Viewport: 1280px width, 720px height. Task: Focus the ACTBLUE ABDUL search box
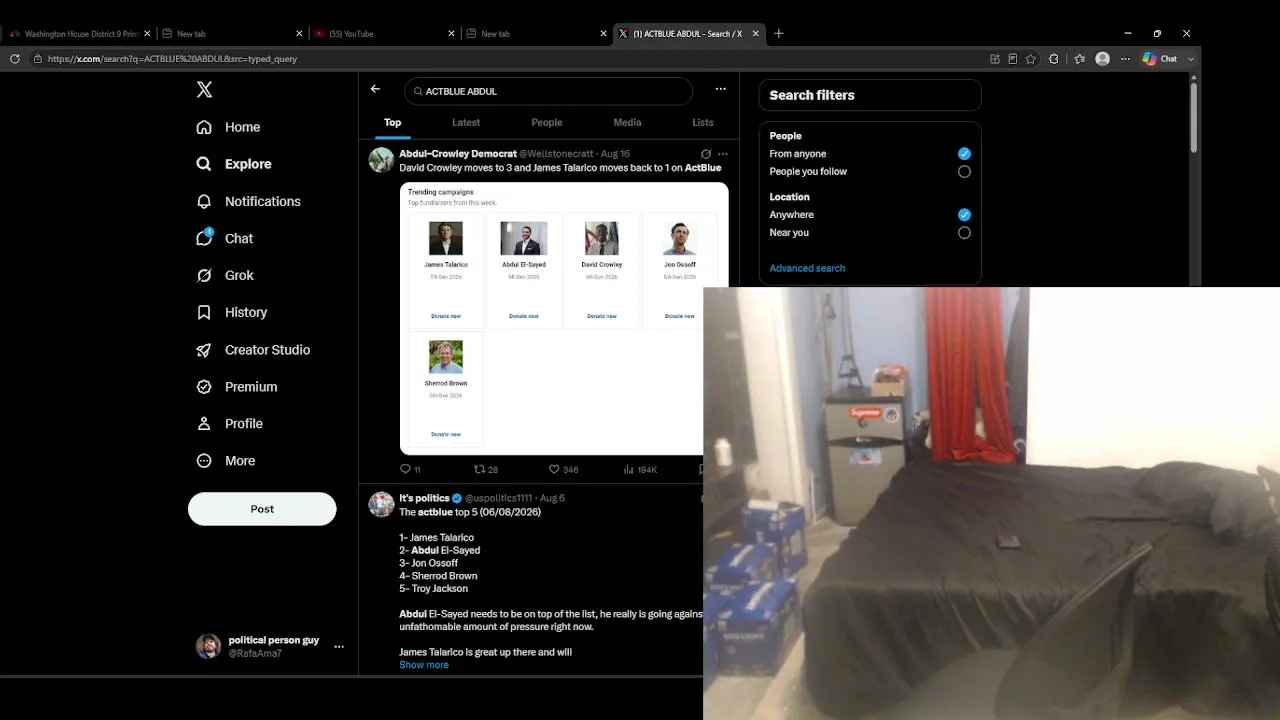click(549, 91)
